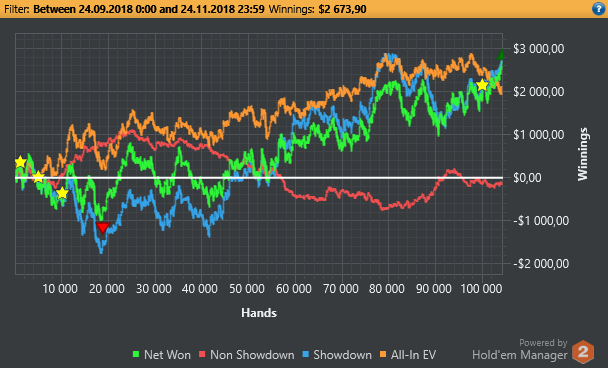Click the 60 000 x-axis label
This screenshot has height=368, width=608.
[294, 289]
